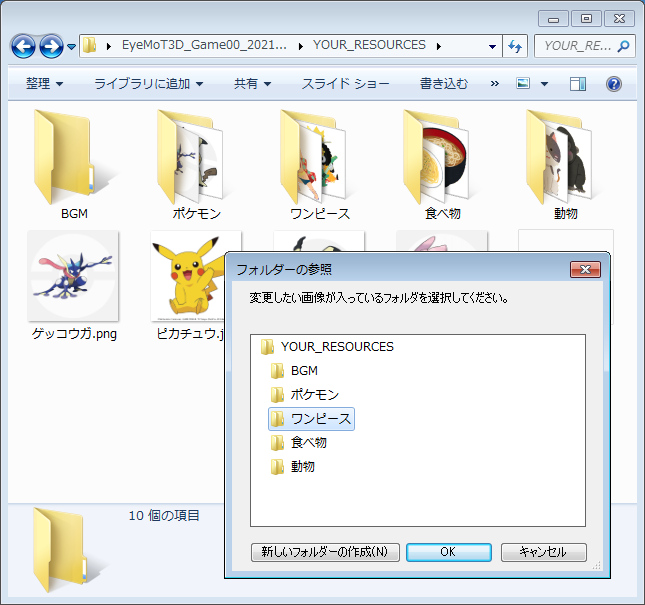Click in the YOUR_RE... search box
This screenshot has height=605, width=645.
[x=577, y=46]
